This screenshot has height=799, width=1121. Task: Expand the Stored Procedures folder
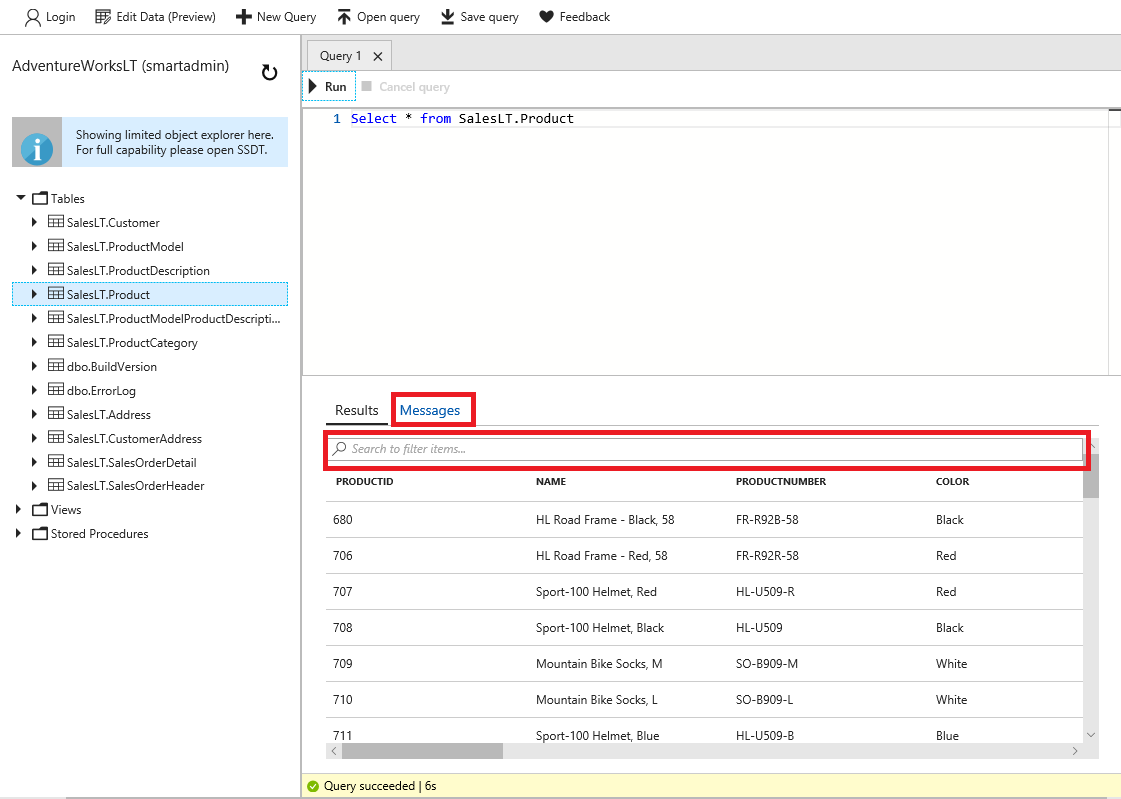point(19,534)
